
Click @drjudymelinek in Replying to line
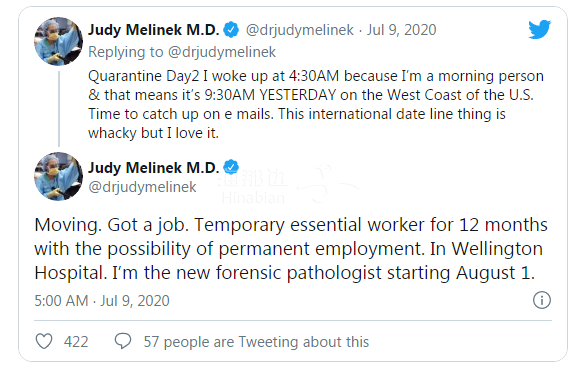(222, 52)
